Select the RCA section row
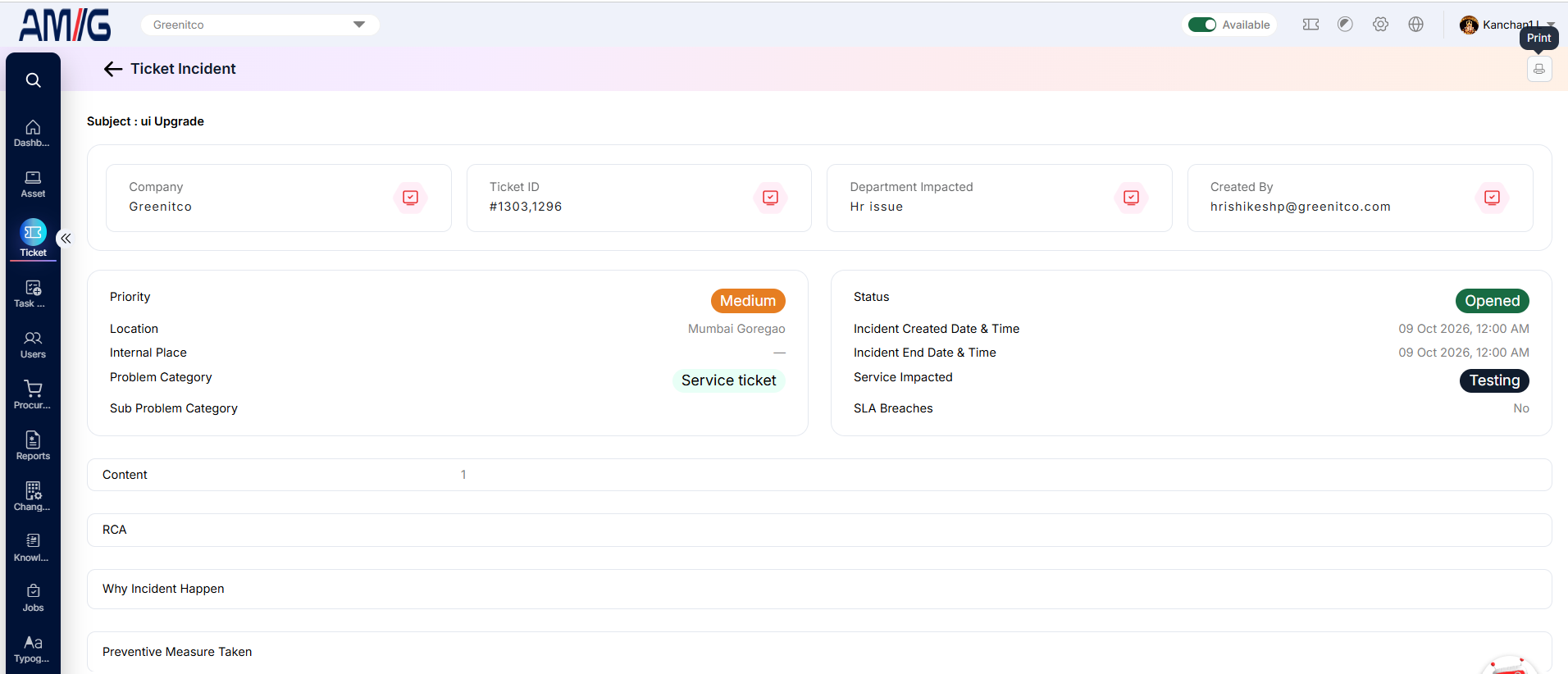 819,530
